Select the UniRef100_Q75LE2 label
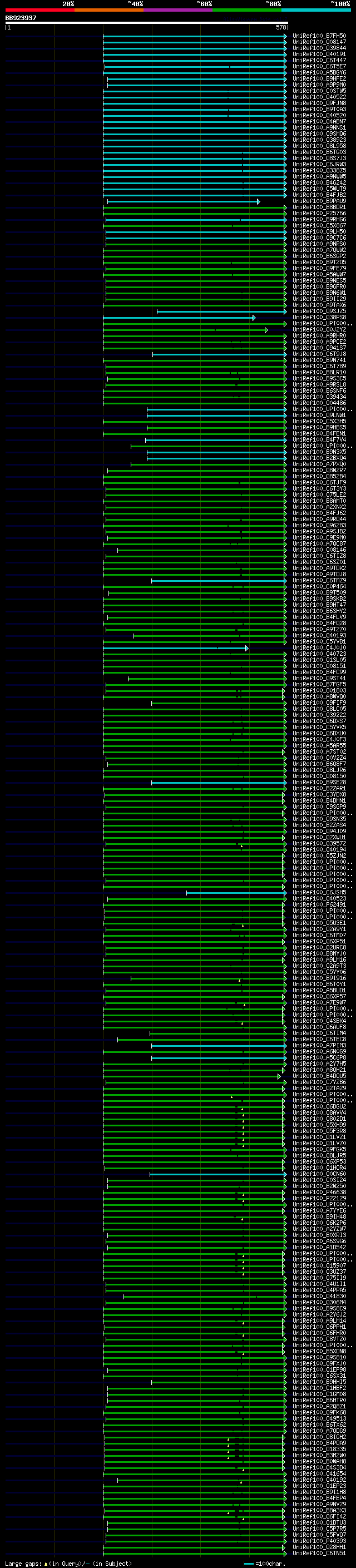356x1568 pixels. click(x=319, y=495)
